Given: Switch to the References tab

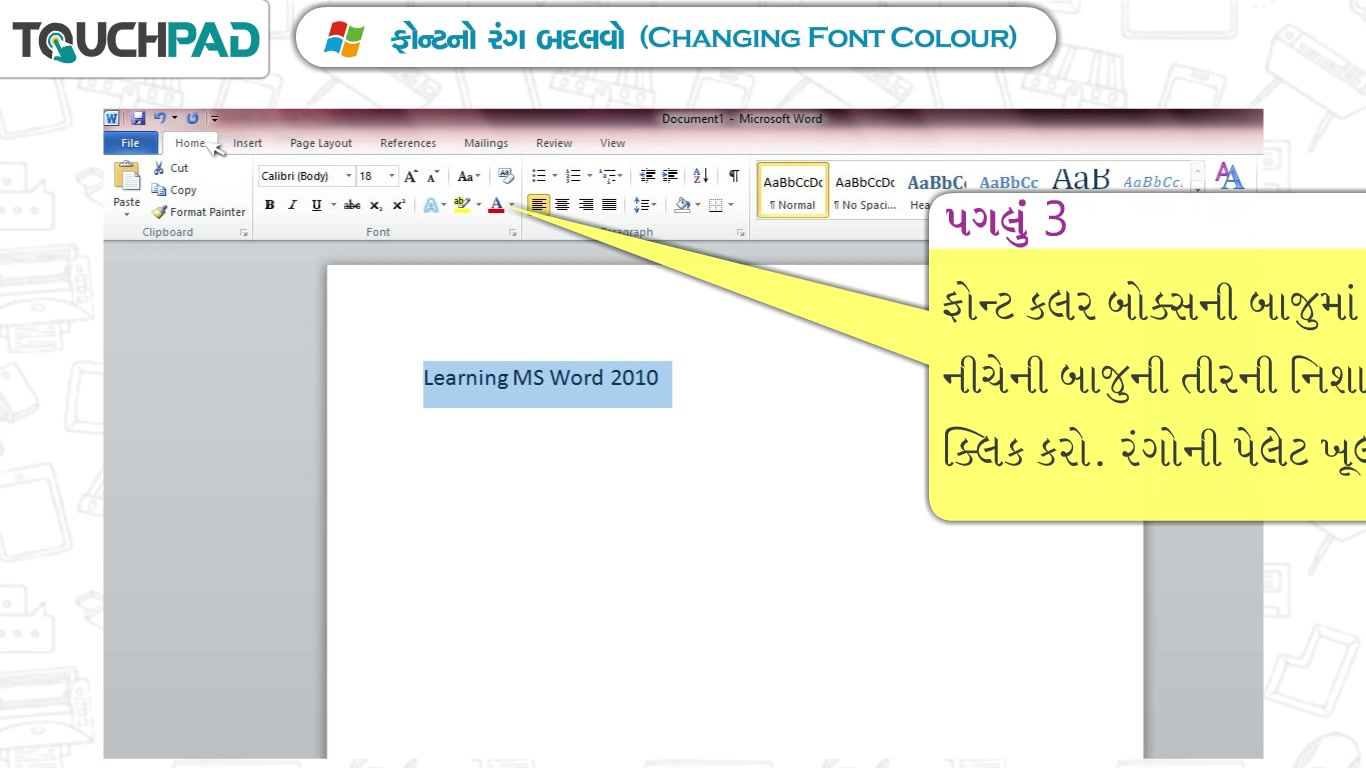Looking at the screenshot, I should 408,143.
